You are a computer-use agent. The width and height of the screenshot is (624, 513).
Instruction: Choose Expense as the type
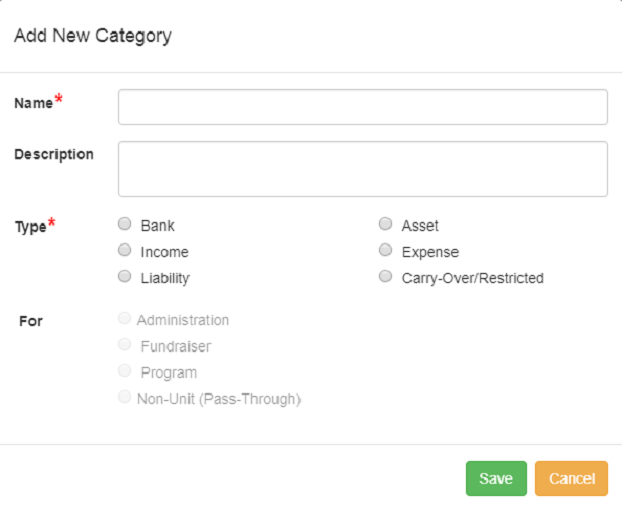(385, 250)
